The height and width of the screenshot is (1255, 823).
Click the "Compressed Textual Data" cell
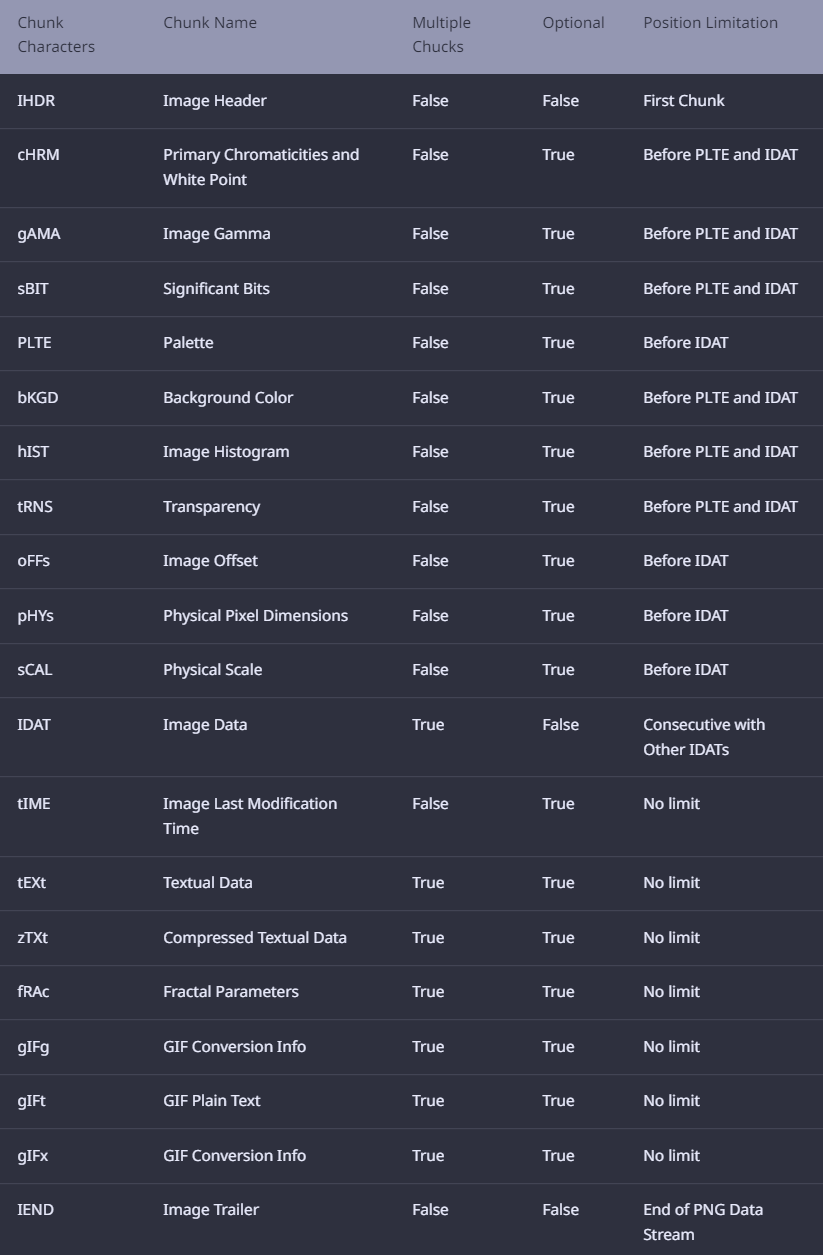click(x=255, y=938)
